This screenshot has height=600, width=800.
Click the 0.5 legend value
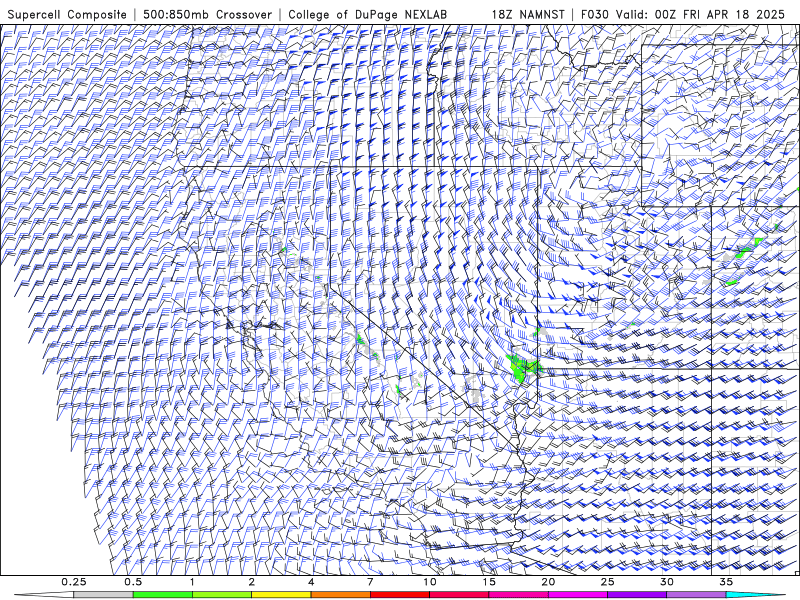[x=133, y=582]
